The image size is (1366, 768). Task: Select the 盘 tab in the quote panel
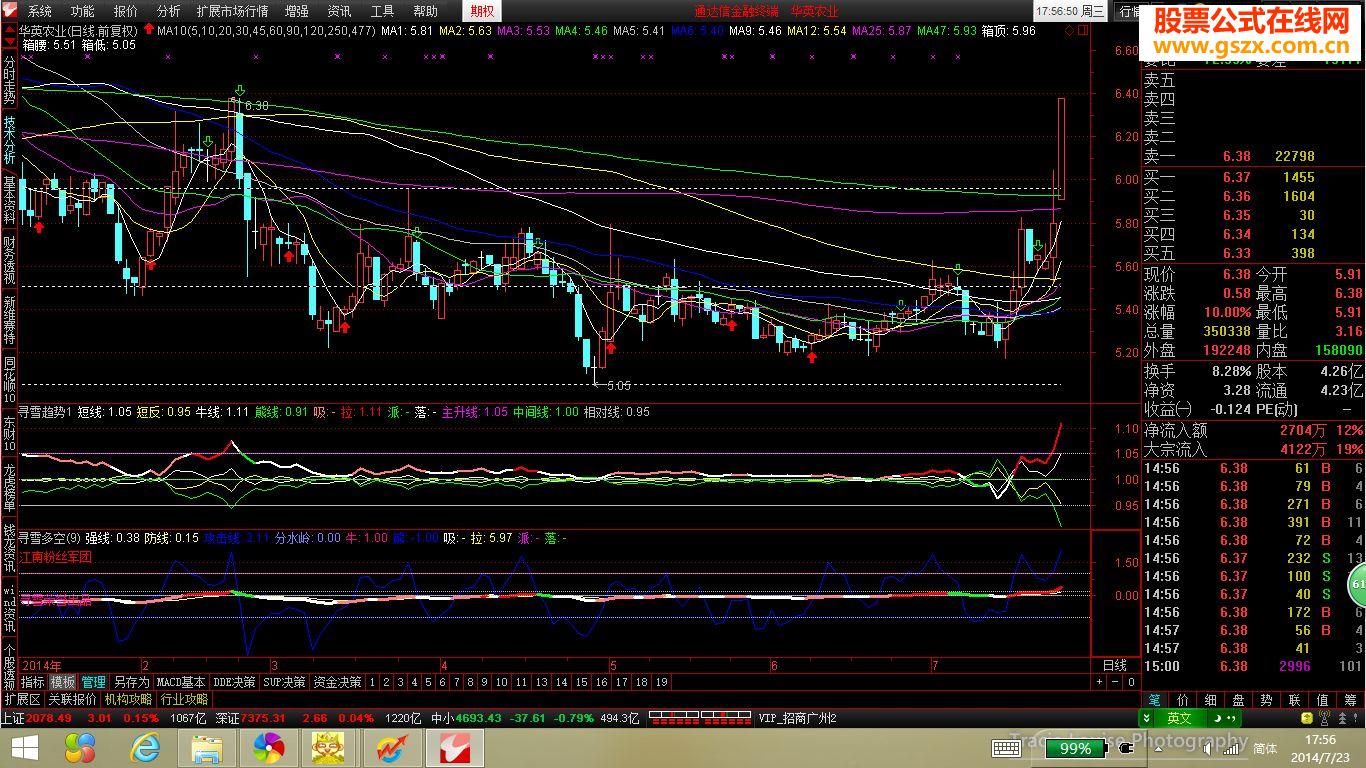(x=1239, y=700)
